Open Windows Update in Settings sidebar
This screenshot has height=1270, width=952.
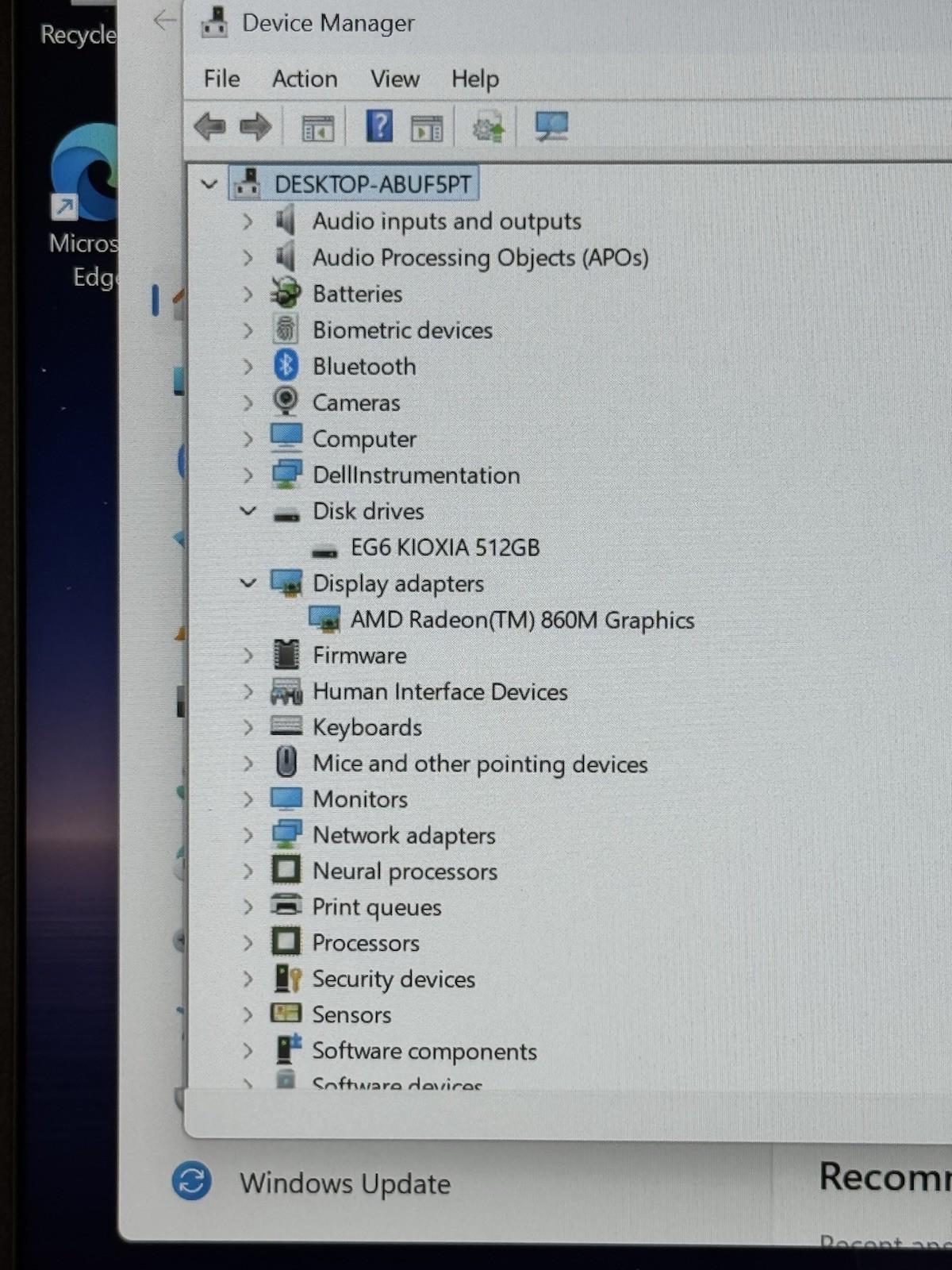pyautogui.click(x=345, y=1183)
